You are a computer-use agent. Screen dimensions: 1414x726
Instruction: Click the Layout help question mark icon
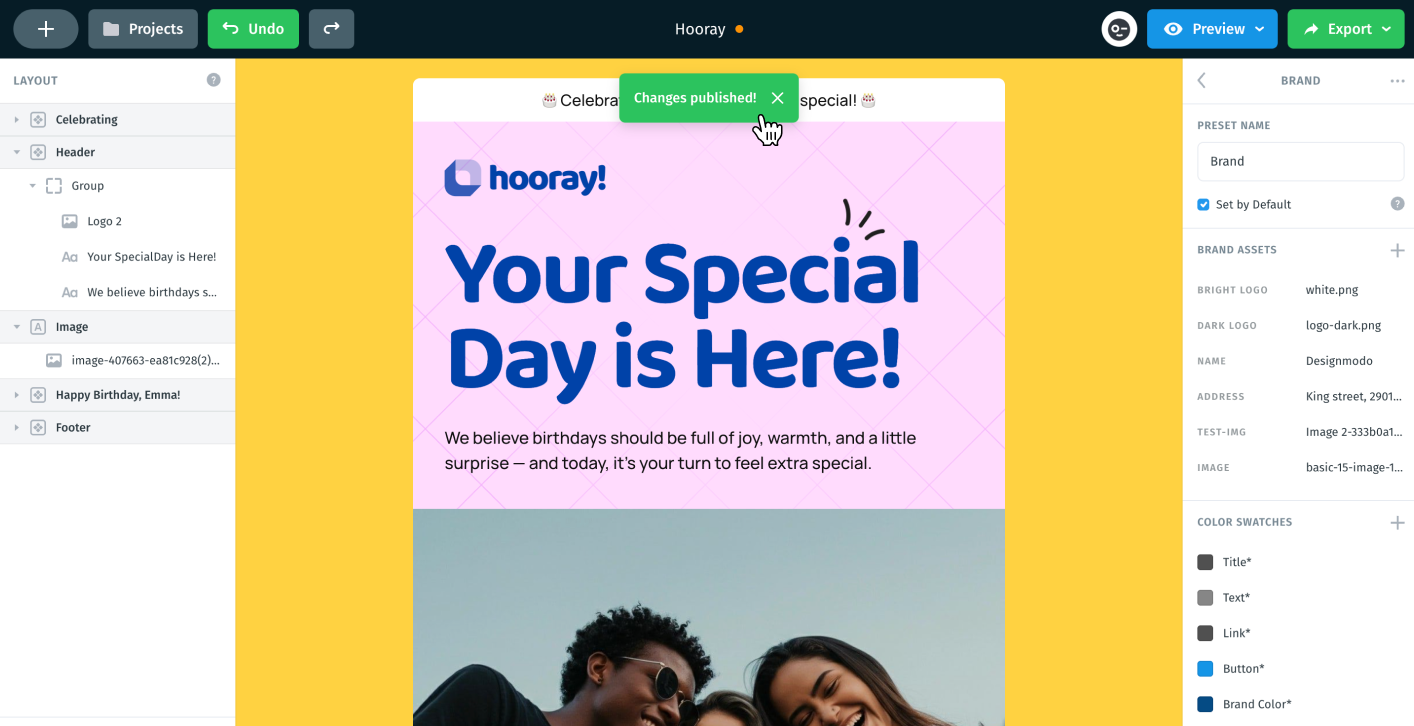213,80
